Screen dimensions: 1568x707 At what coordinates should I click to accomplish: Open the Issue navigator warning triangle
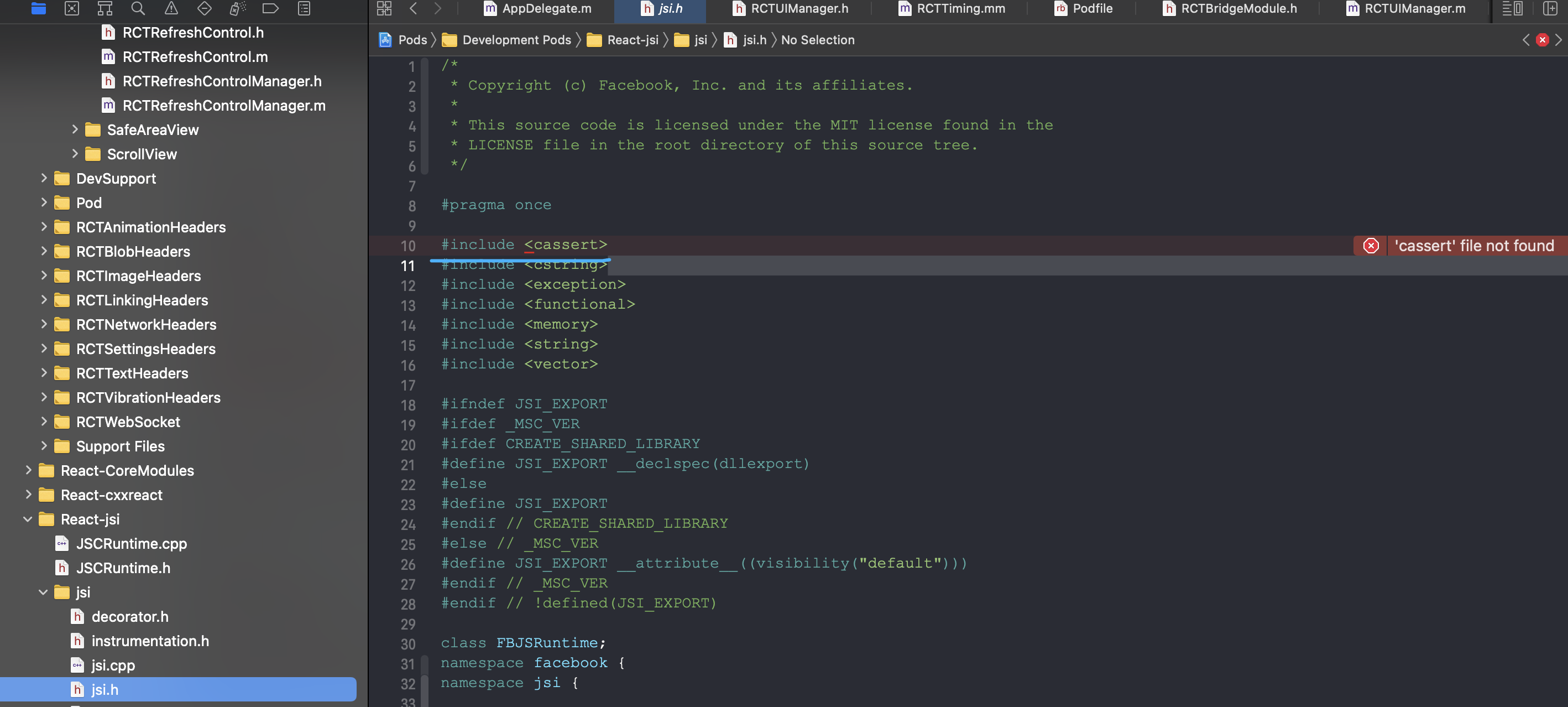pos(171,9)
